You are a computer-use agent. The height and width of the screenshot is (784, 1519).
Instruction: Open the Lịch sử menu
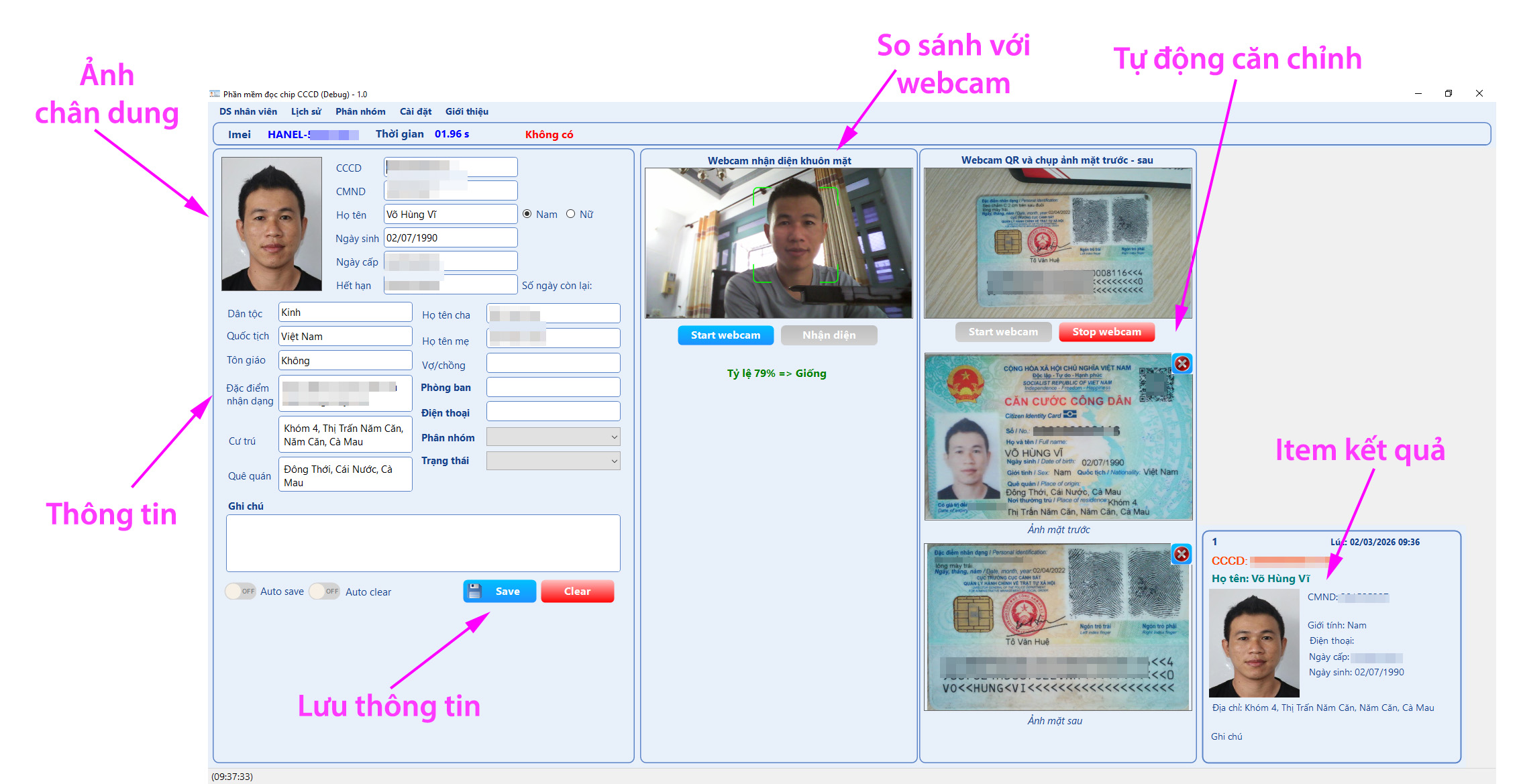[x=306, y=111]
